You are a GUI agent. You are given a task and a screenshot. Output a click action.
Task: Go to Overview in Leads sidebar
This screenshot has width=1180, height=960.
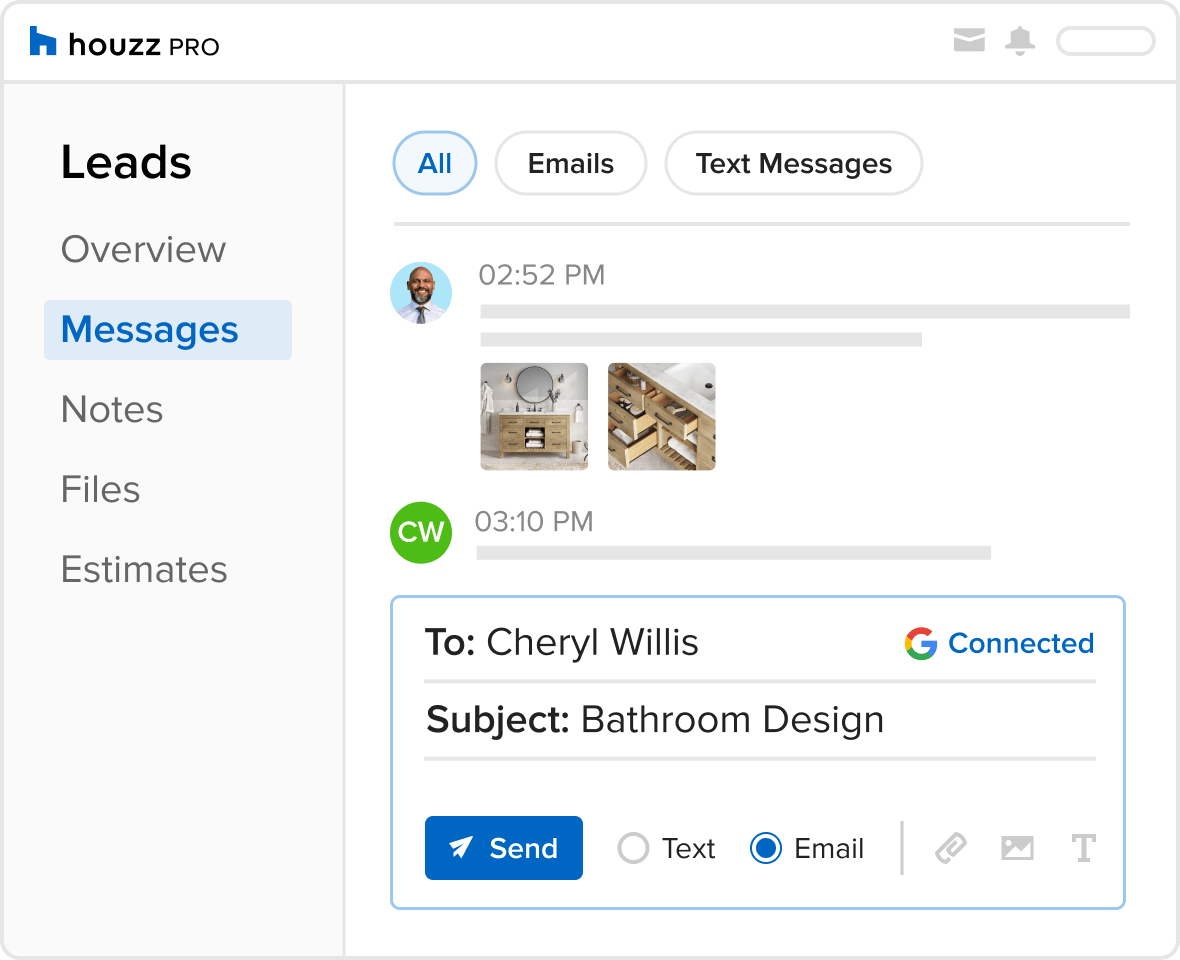click(x=143, y=249)
